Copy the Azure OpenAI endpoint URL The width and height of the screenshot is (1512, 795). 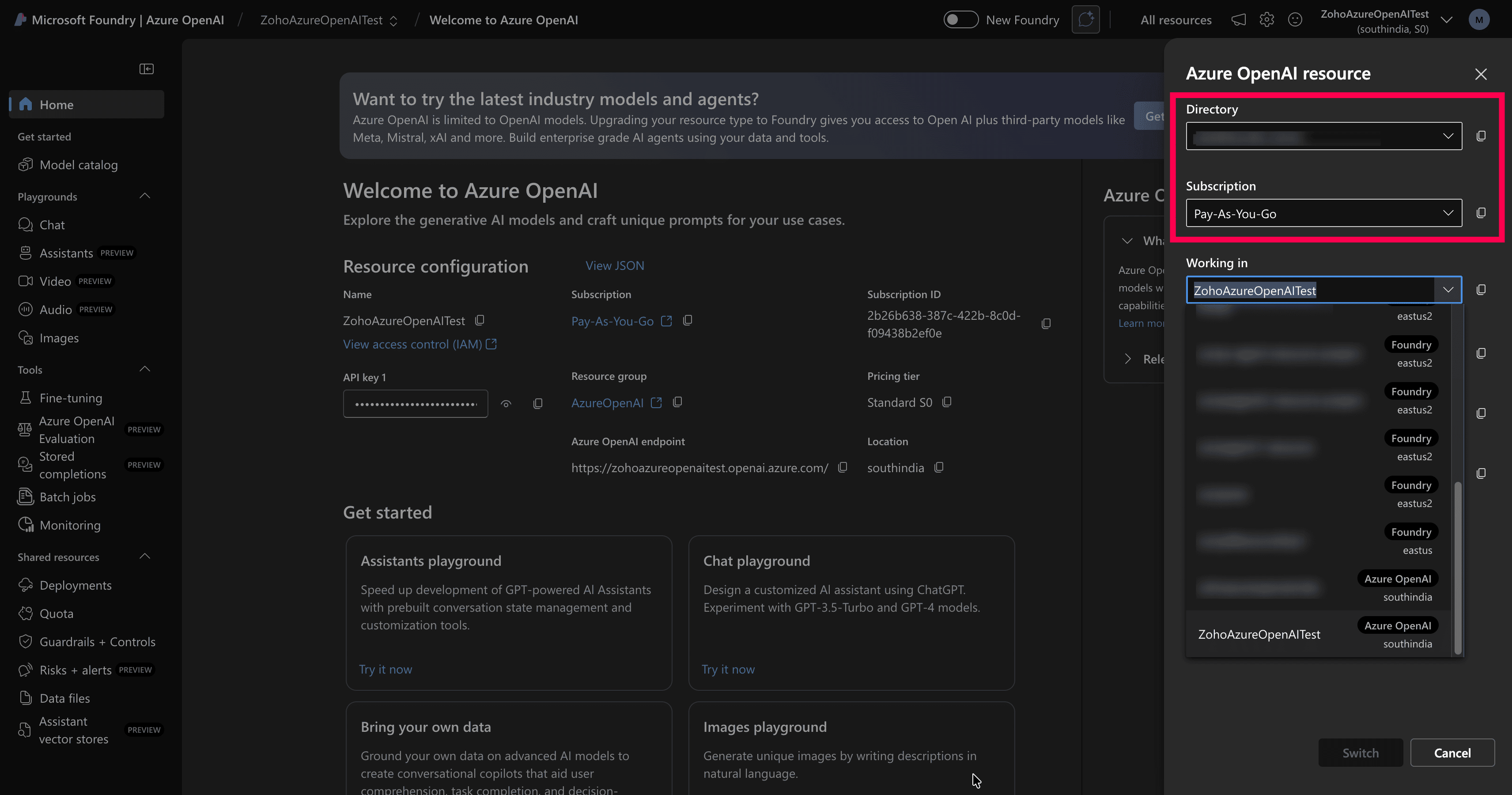pos(843,467)
